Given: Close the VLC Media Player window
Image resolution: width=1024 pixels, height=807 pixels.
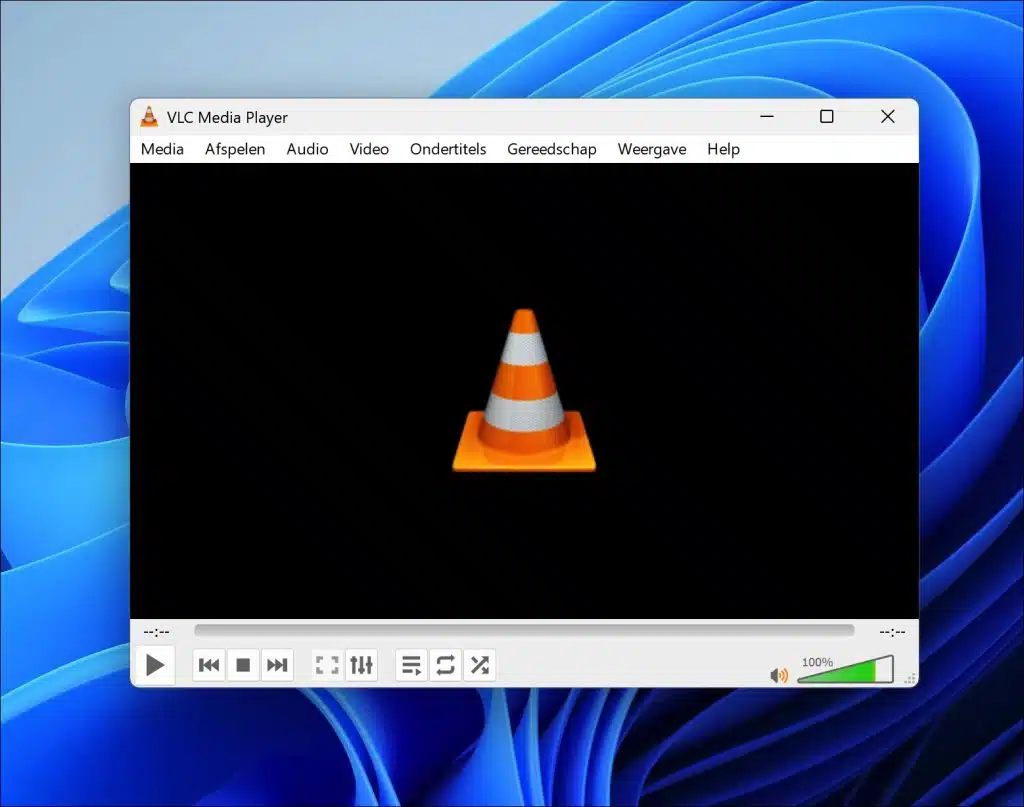Looking at the screenshot, I should point(888,117).
